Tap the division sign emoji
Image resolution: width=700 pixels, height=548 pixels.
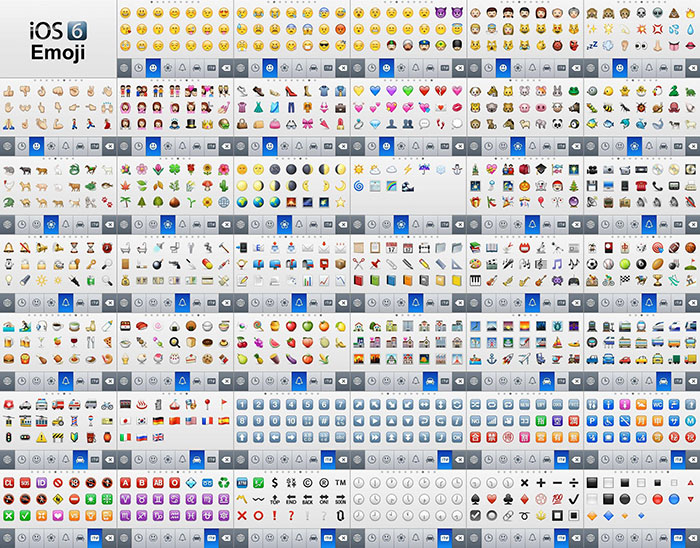(574, 483)
